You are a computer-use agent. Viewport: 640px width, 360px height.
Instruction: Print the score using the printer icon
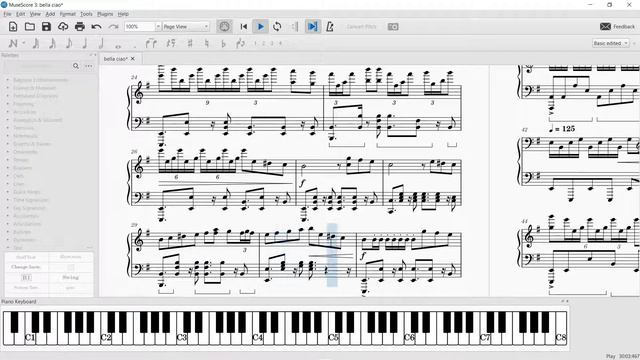80,27
